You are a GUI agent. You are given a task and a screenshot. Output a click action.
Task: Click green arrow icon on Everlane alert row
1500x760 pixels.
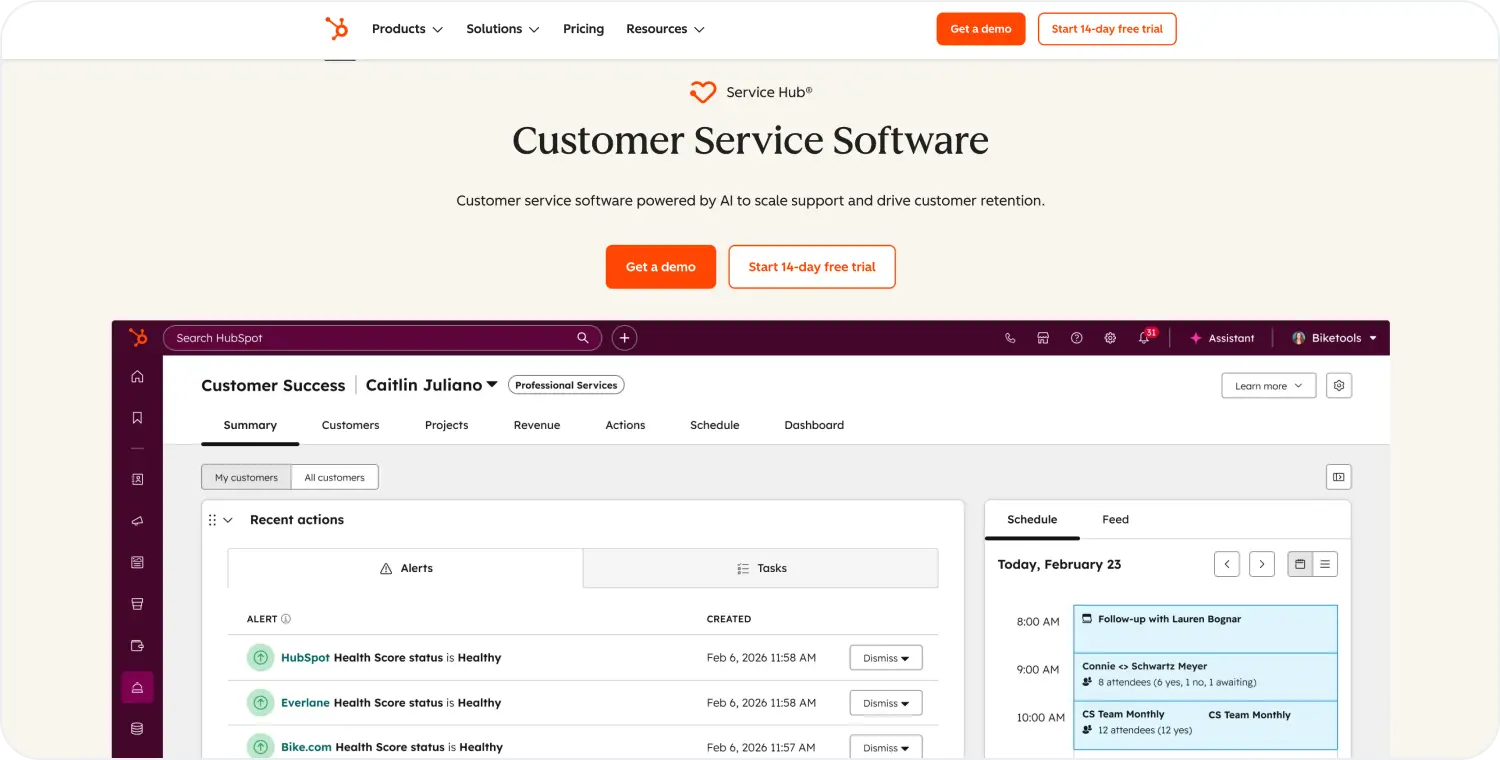coord(260,703)
